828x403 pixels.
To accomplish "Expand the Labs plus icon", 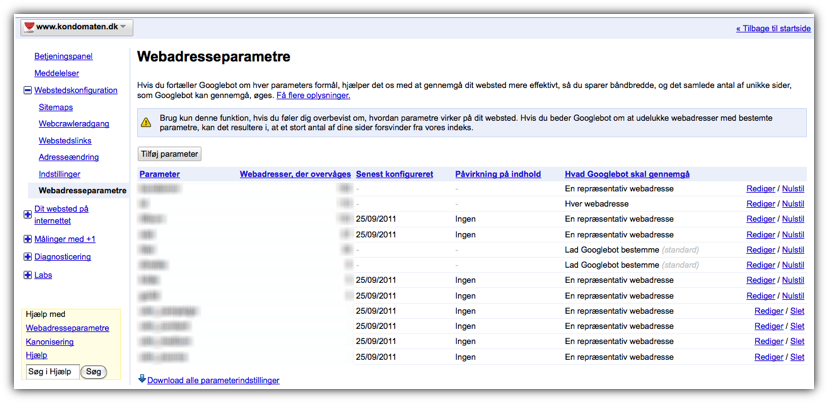I will pos(27,275).
